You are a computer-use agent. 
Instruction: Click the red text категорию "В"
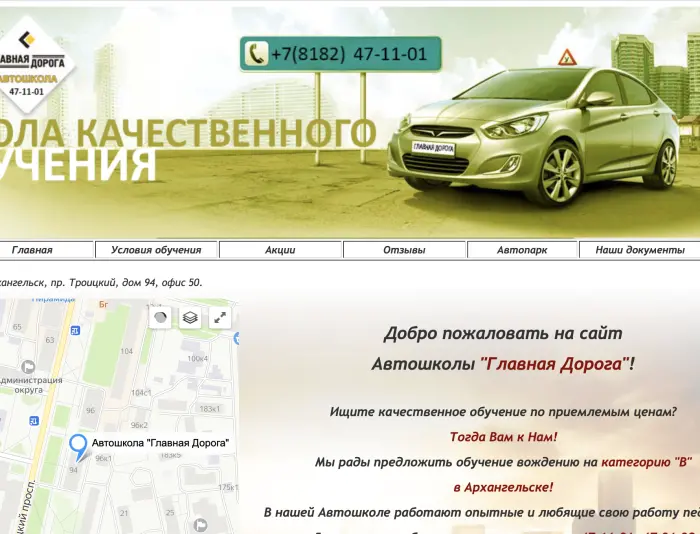click(x=646, y=462)
